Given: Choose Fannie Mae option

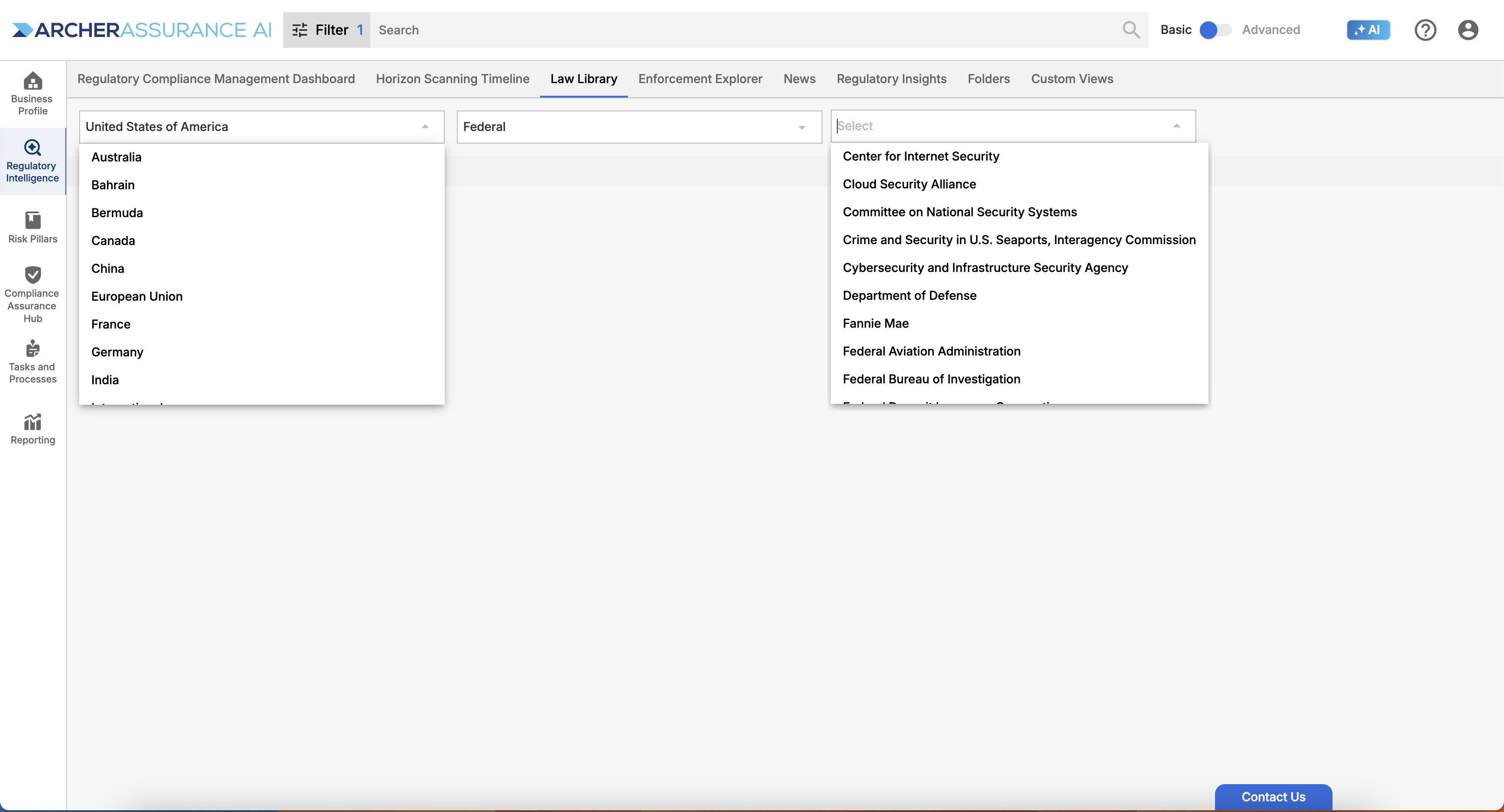Looking at the screenshot, I should tap(1019, 323).
